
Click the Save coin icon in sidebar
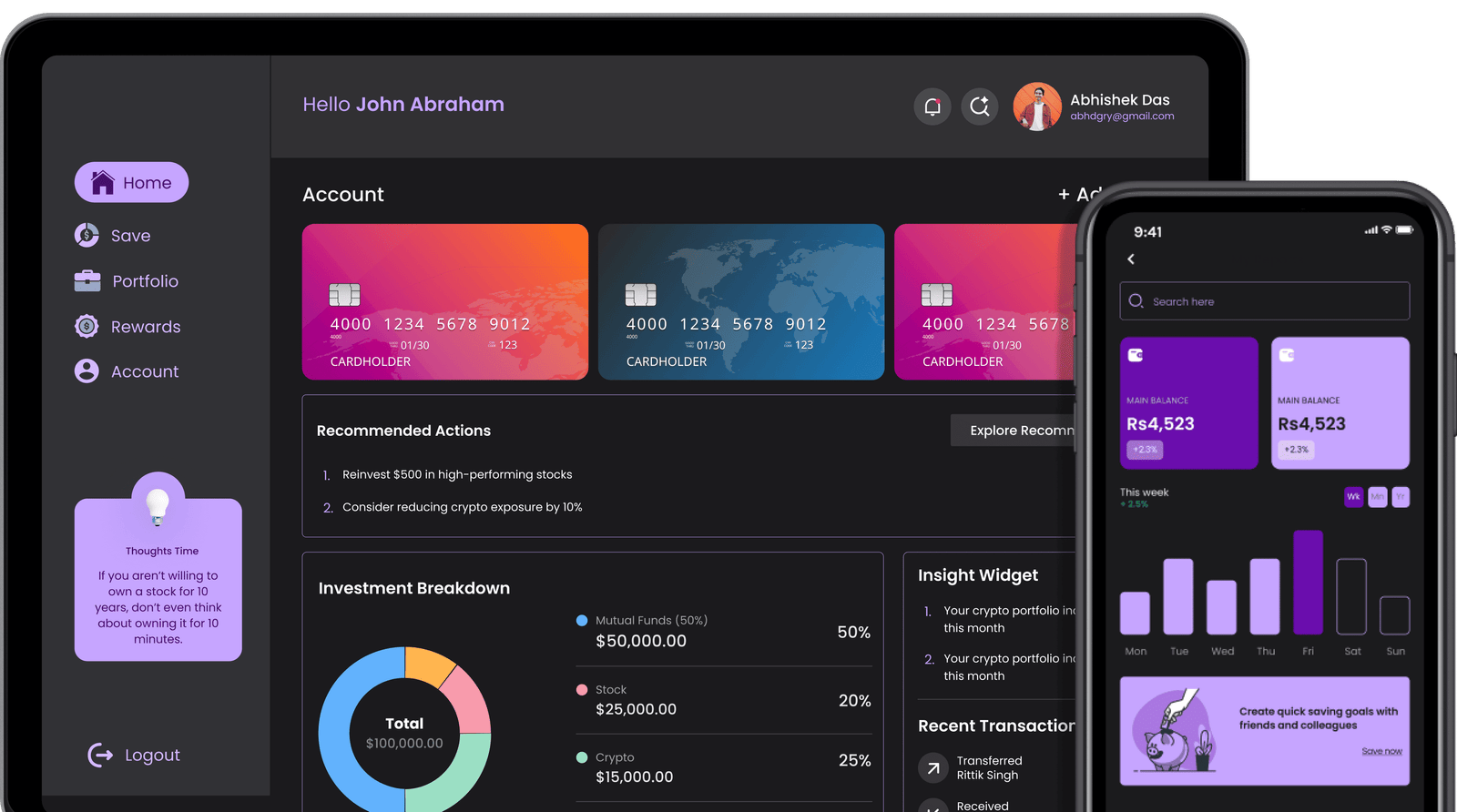click(87, 235)
